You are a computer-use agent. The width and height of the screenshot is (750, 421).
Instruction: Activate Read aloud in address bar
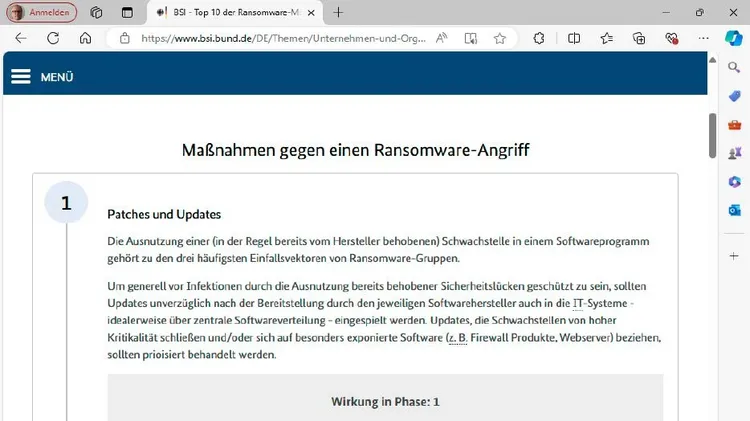pos(441,38)
